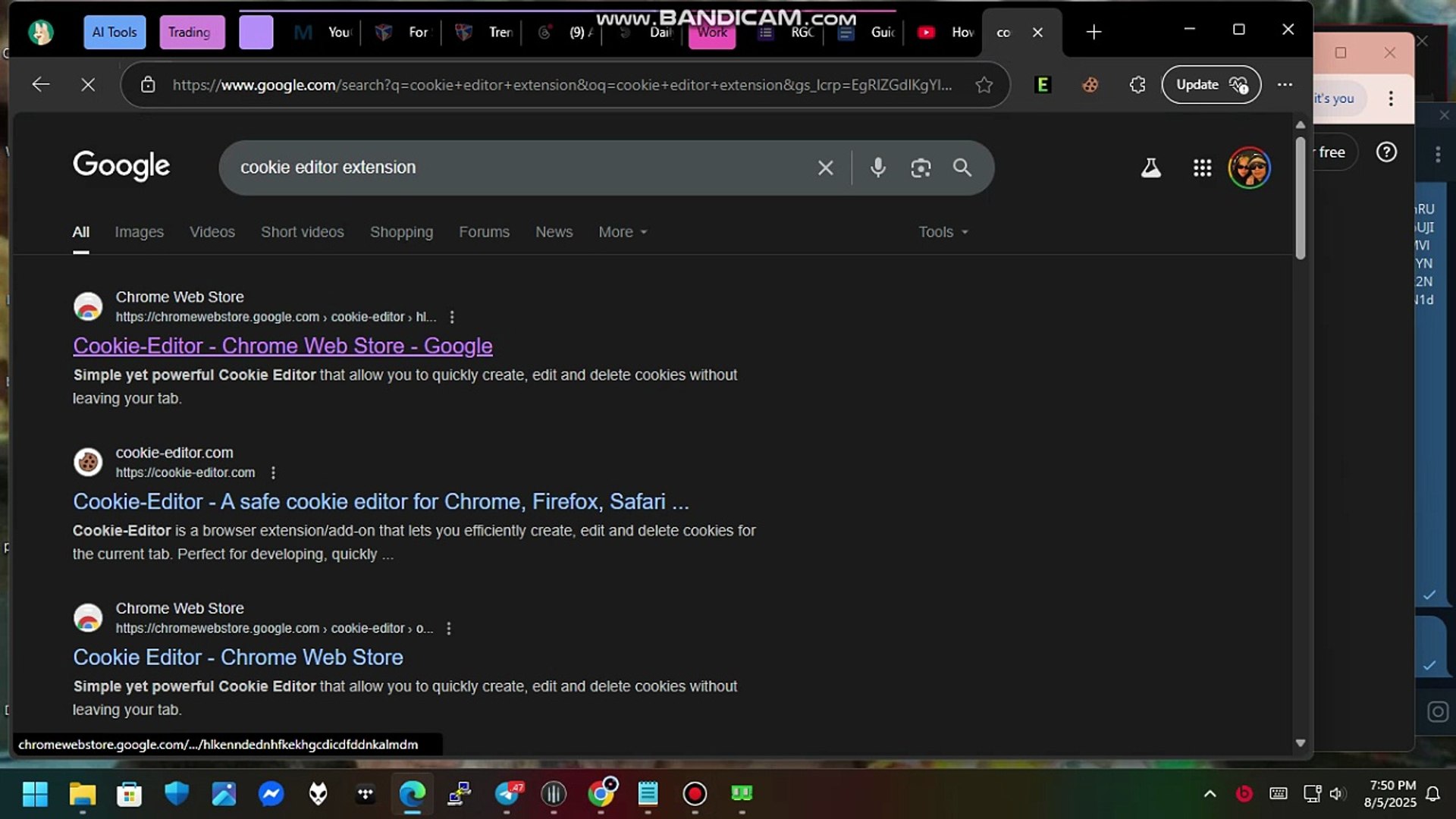
Task: Search by image using the Google Lens icon
Action: pyautogui.click(x=921, y=168)
